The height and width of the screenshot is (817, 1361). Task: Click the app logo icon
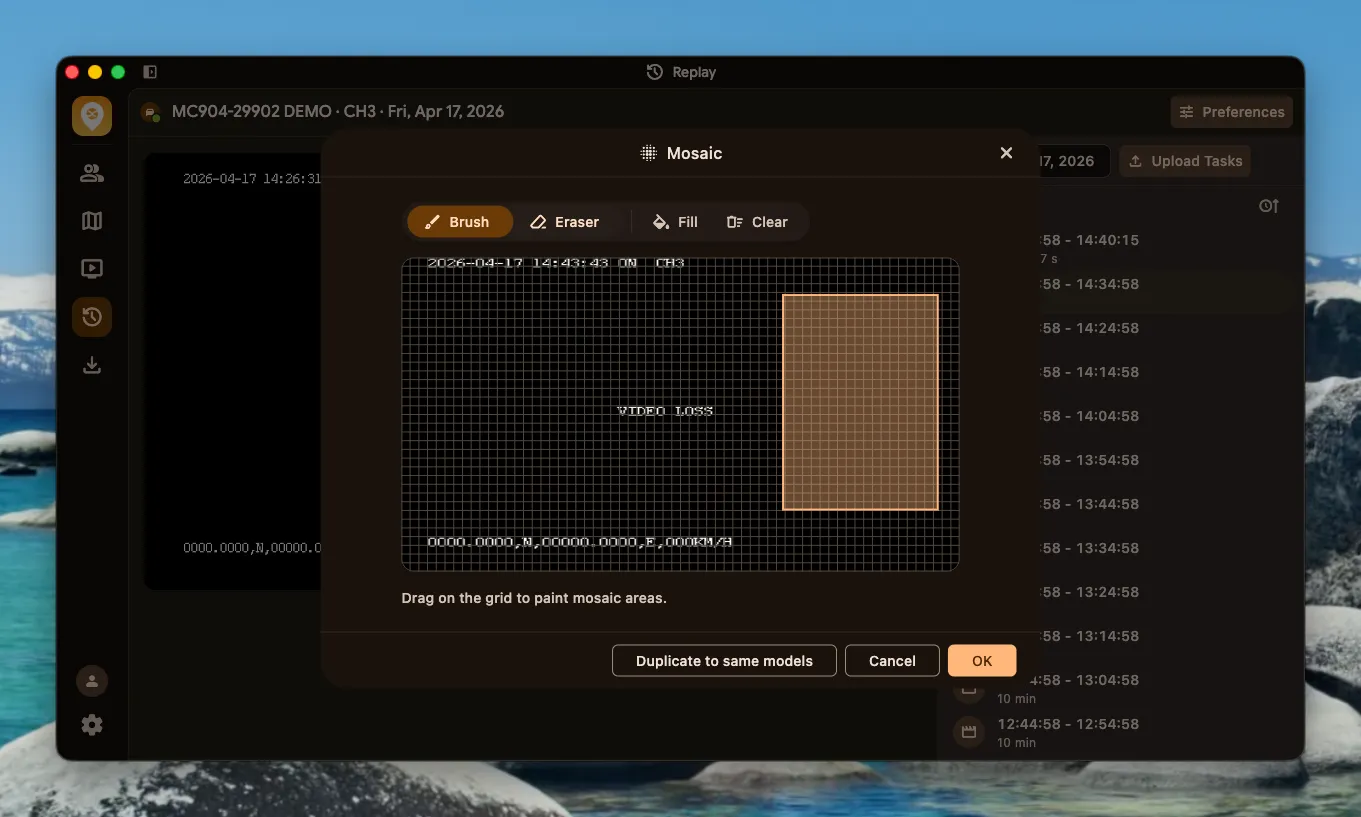(x=92, y=116)
